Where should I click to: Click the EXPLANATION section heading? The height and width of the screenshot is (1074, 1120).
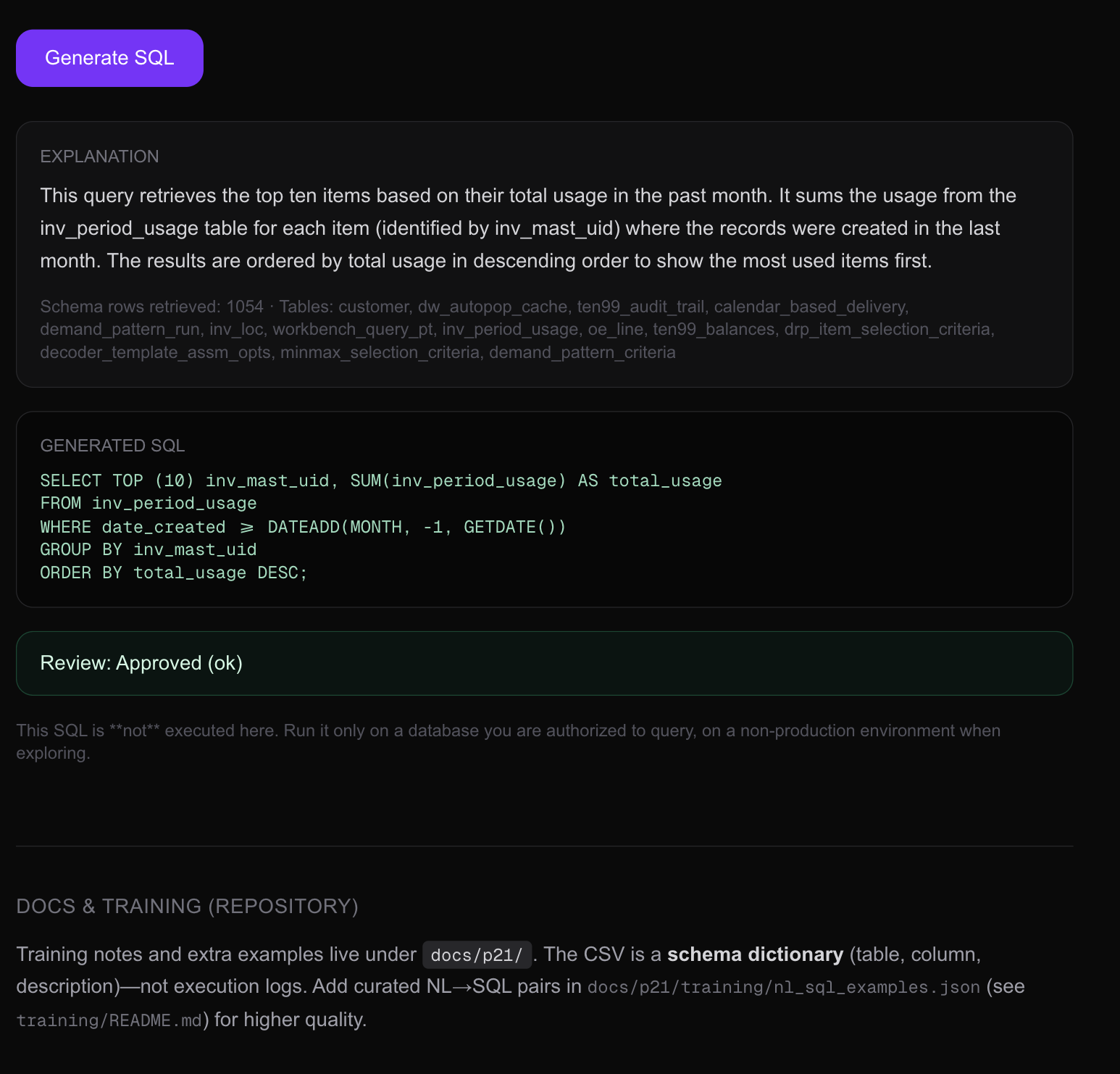coord(99,157)
